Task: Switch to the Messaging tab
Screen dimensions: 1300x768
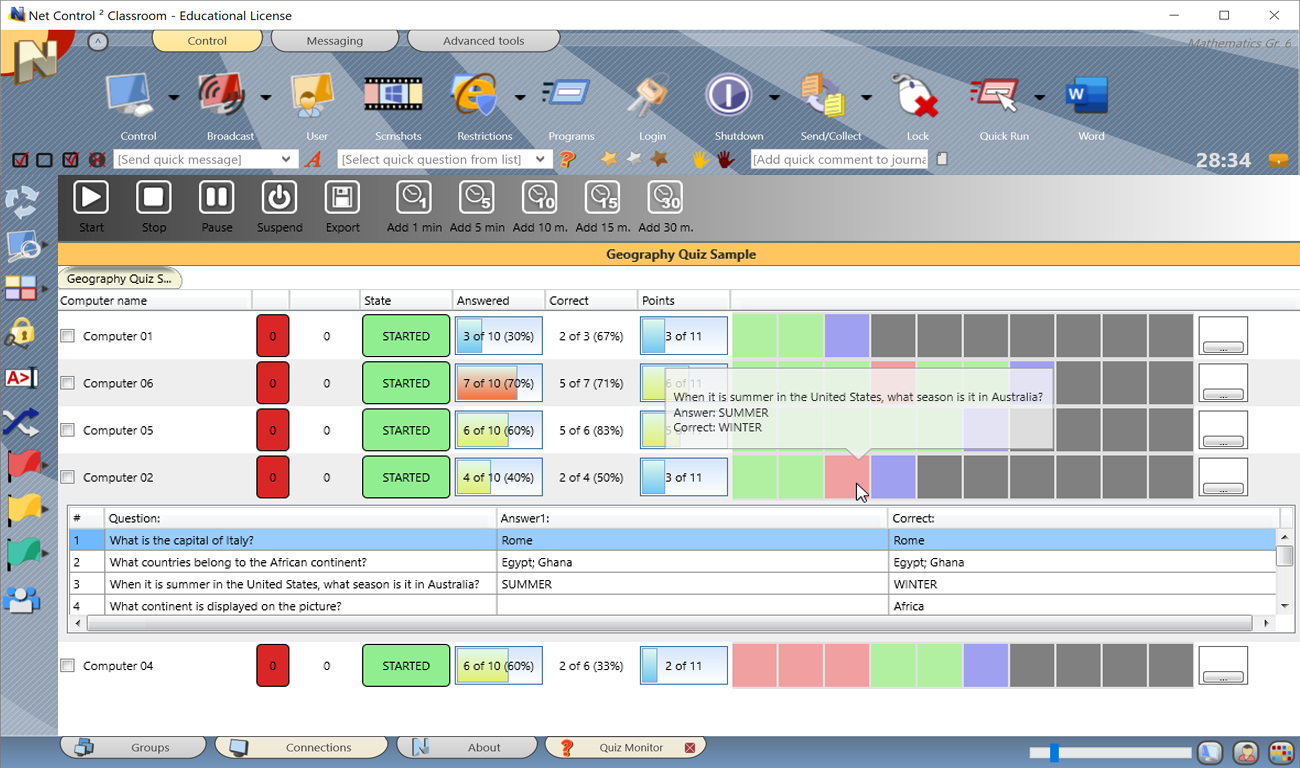Action: pos(335,41)
